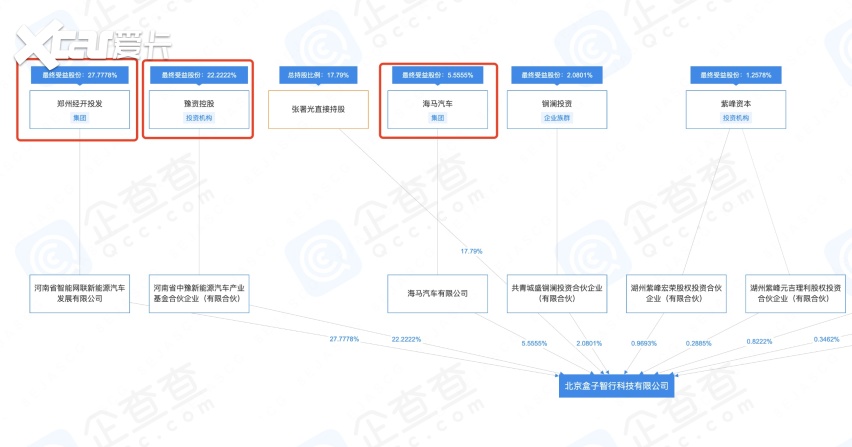
Task: Click the 最终受益股份 27.7778% badge
Action: [x=79, y=75]
